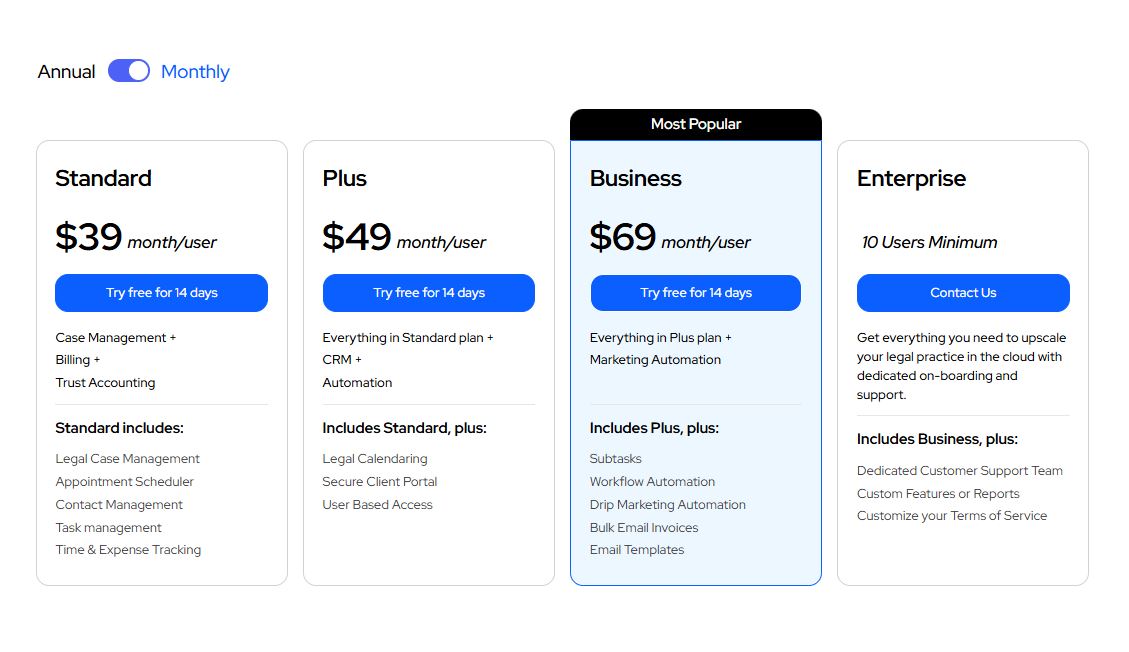Click the Annual billing label
This screenshot has height=652, width=1129.
click(64, 71)
